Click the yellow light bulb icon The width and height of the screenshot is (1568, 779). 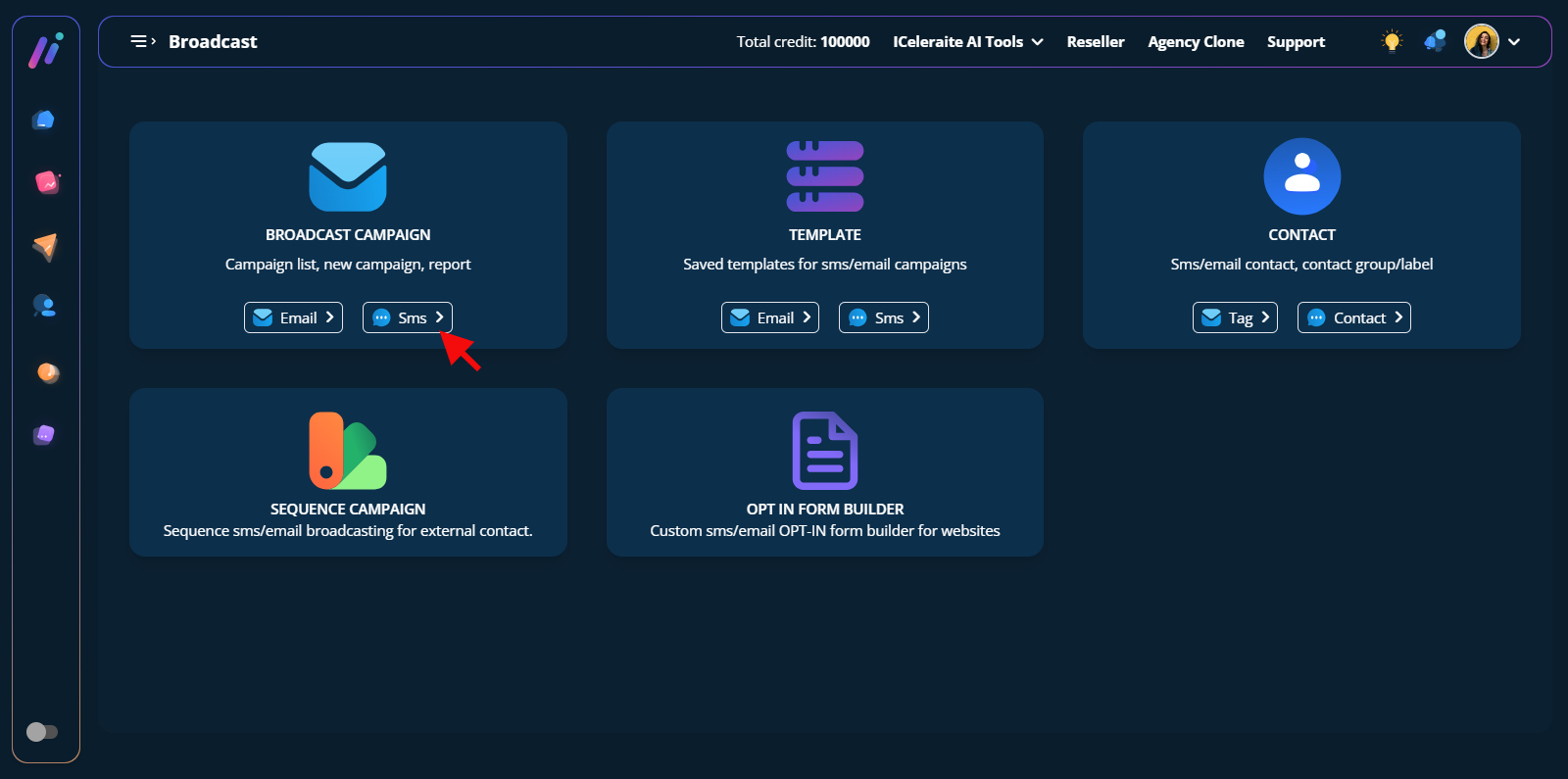(x=1392, y=41)
